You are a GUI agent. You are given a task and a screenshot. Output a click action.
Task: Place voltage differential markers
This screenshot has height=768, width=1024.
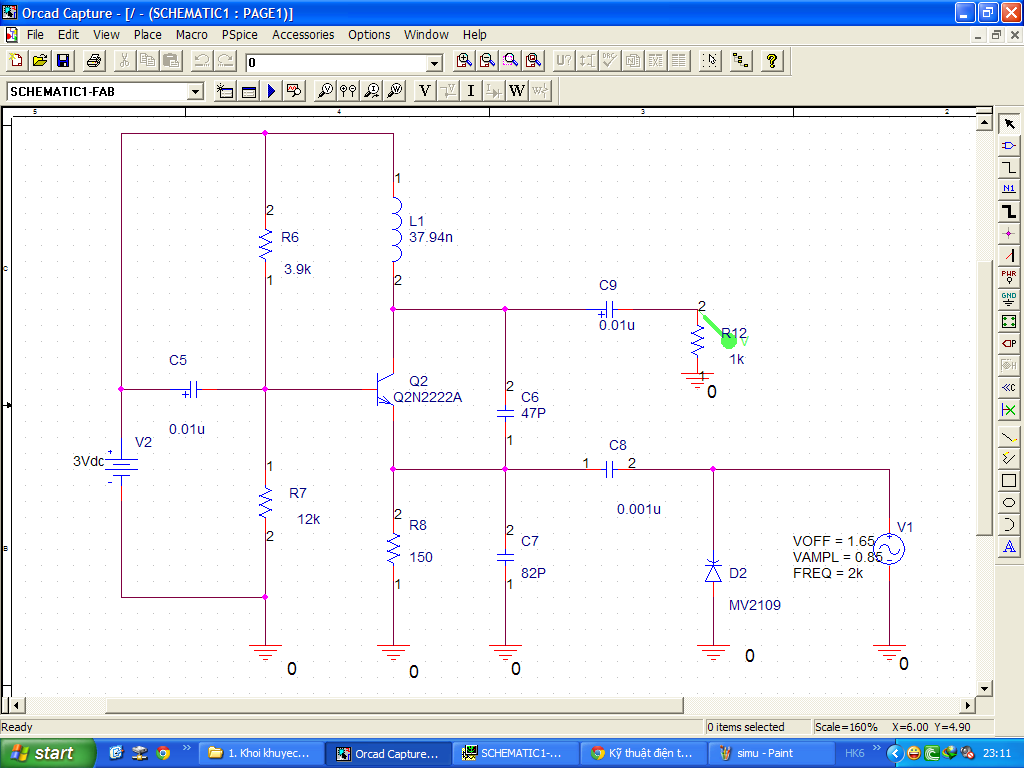point(348,91)
